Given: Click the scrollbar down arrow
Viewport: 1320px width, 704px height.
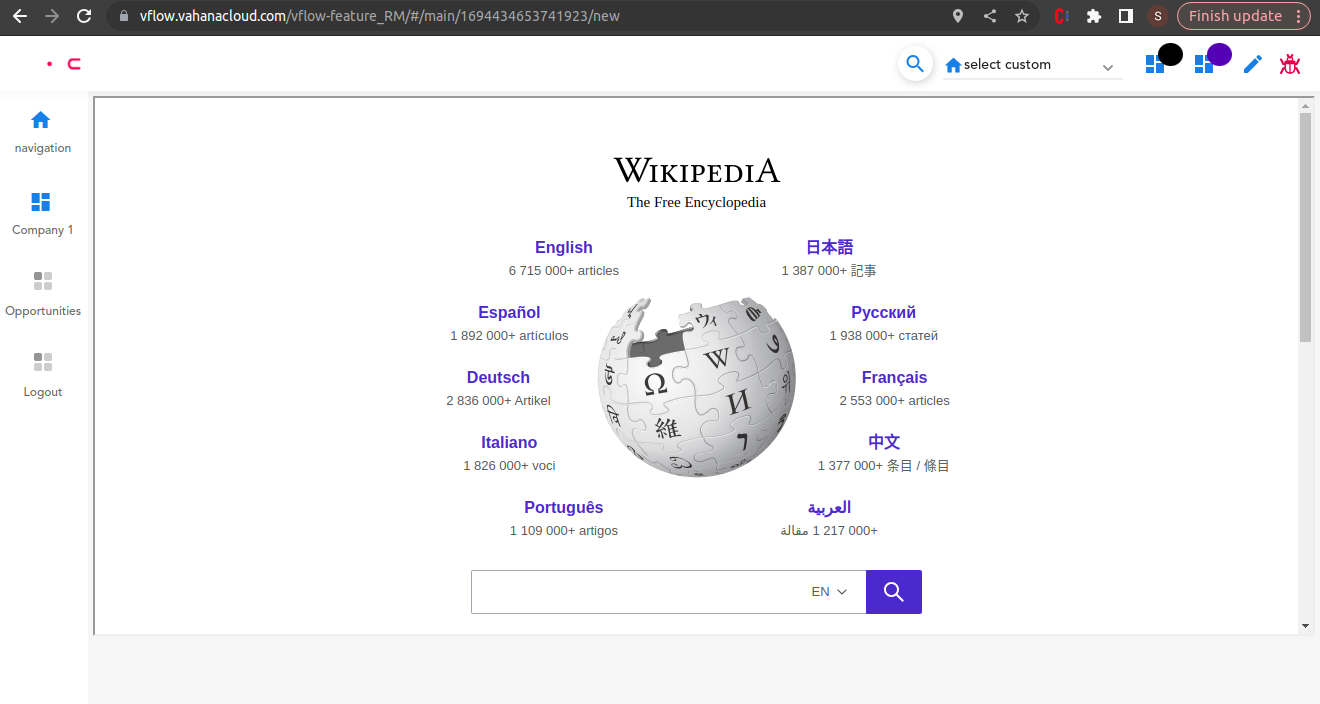Looking at the screenshot, I should 1305,626.
